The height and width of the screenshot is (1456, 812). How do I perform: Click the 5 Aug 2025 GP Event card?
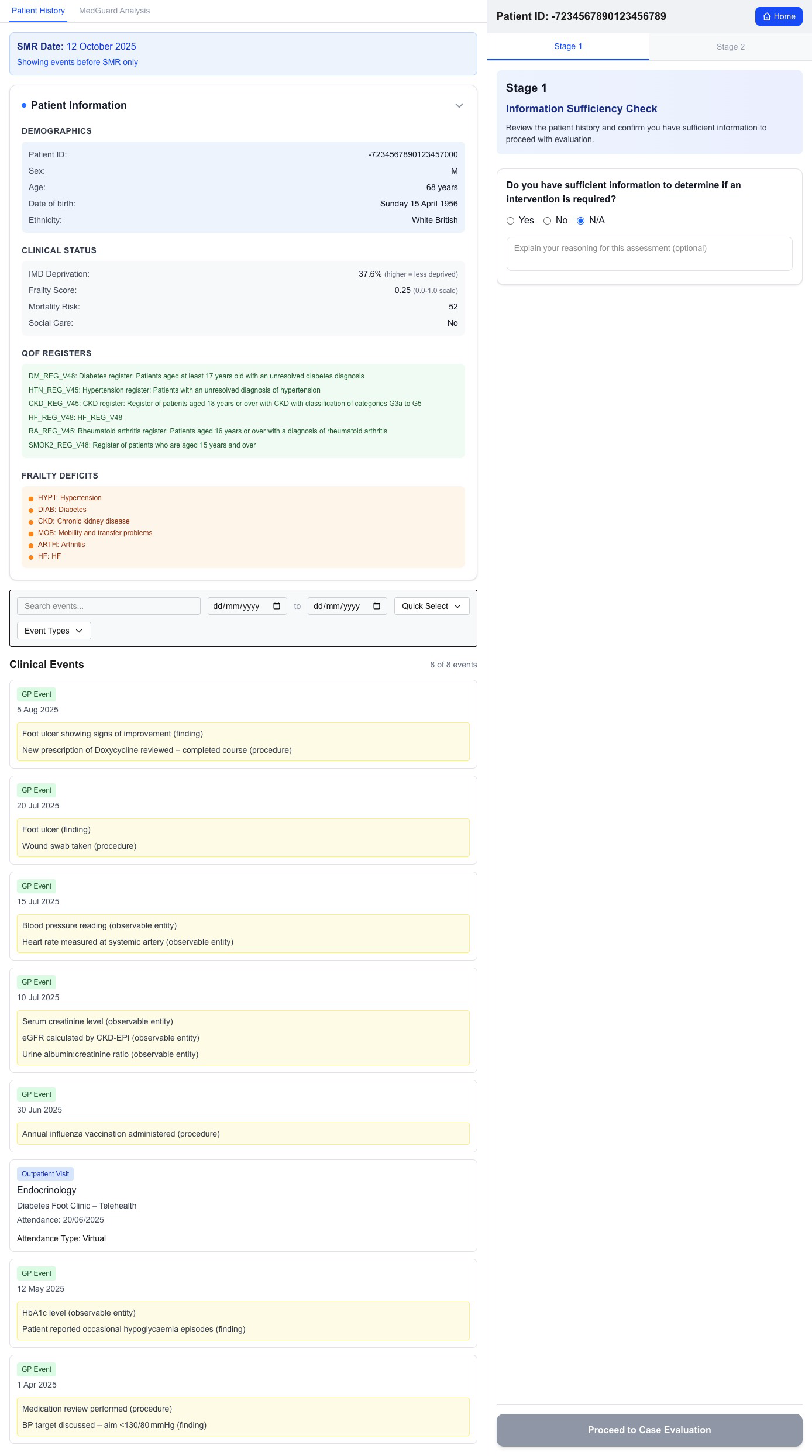click(x=243, y=724)
